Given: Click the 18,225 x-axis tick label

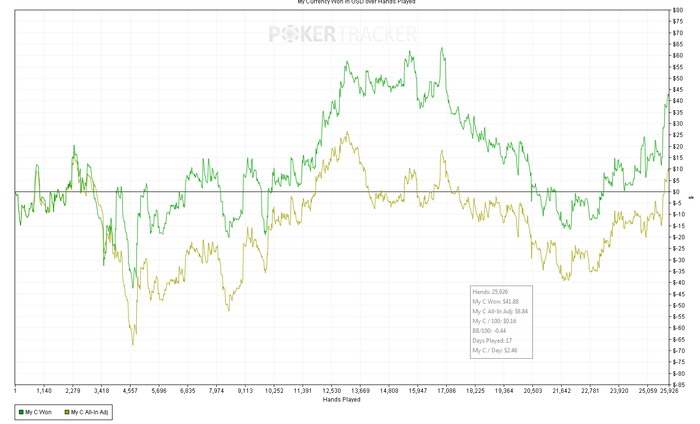Looking at the screenshot, I should tap(475, 391).
